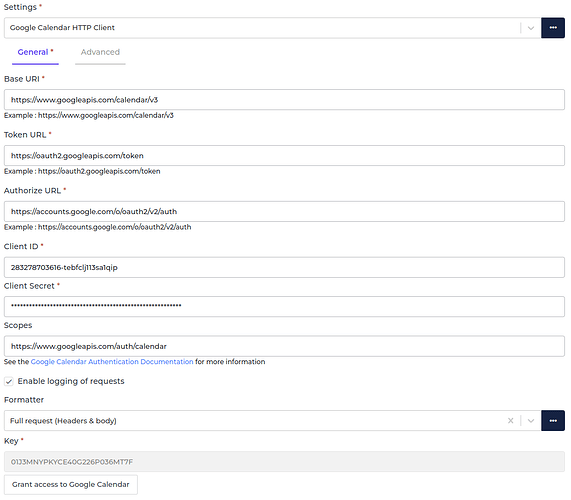Click the Base URI example text
The height and width of the screenshot is (500, 571).
tap(88, 115)
